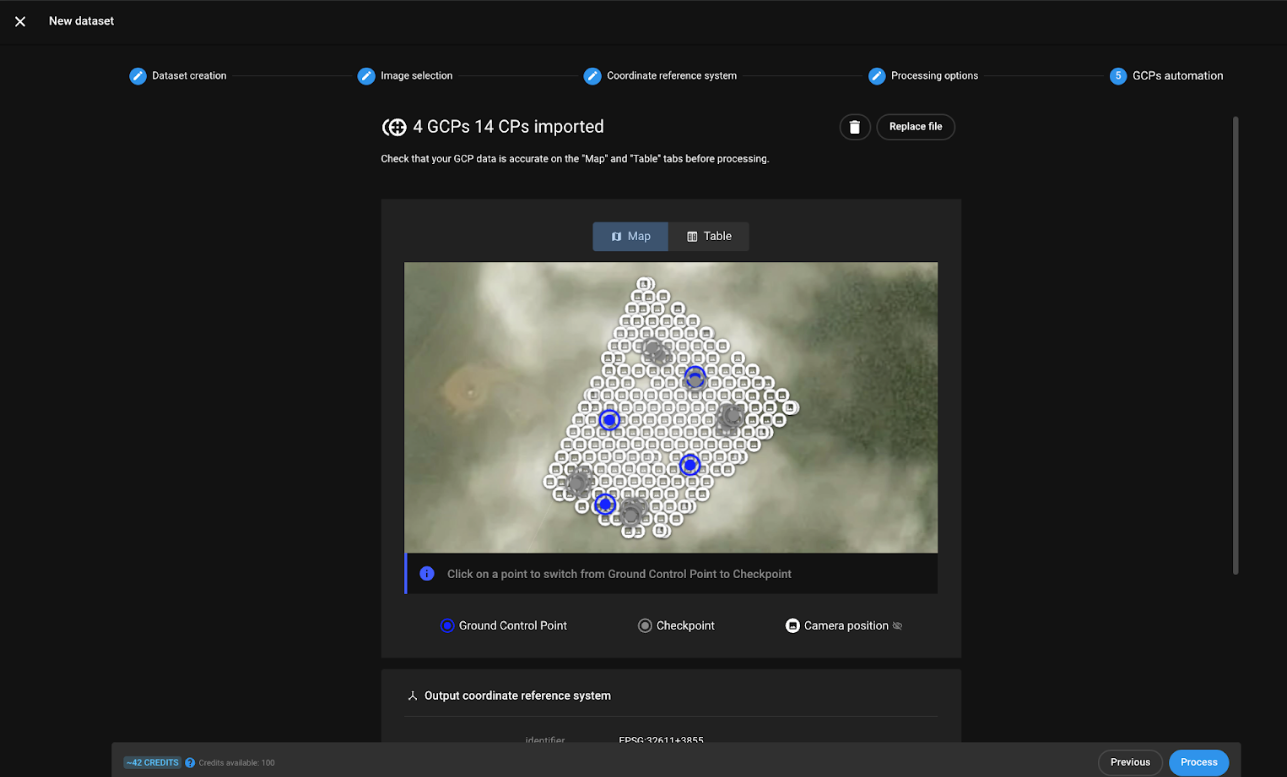Click the GCP target icon beside the import summary
The image size is (1287, 777).
coord(393,127)
